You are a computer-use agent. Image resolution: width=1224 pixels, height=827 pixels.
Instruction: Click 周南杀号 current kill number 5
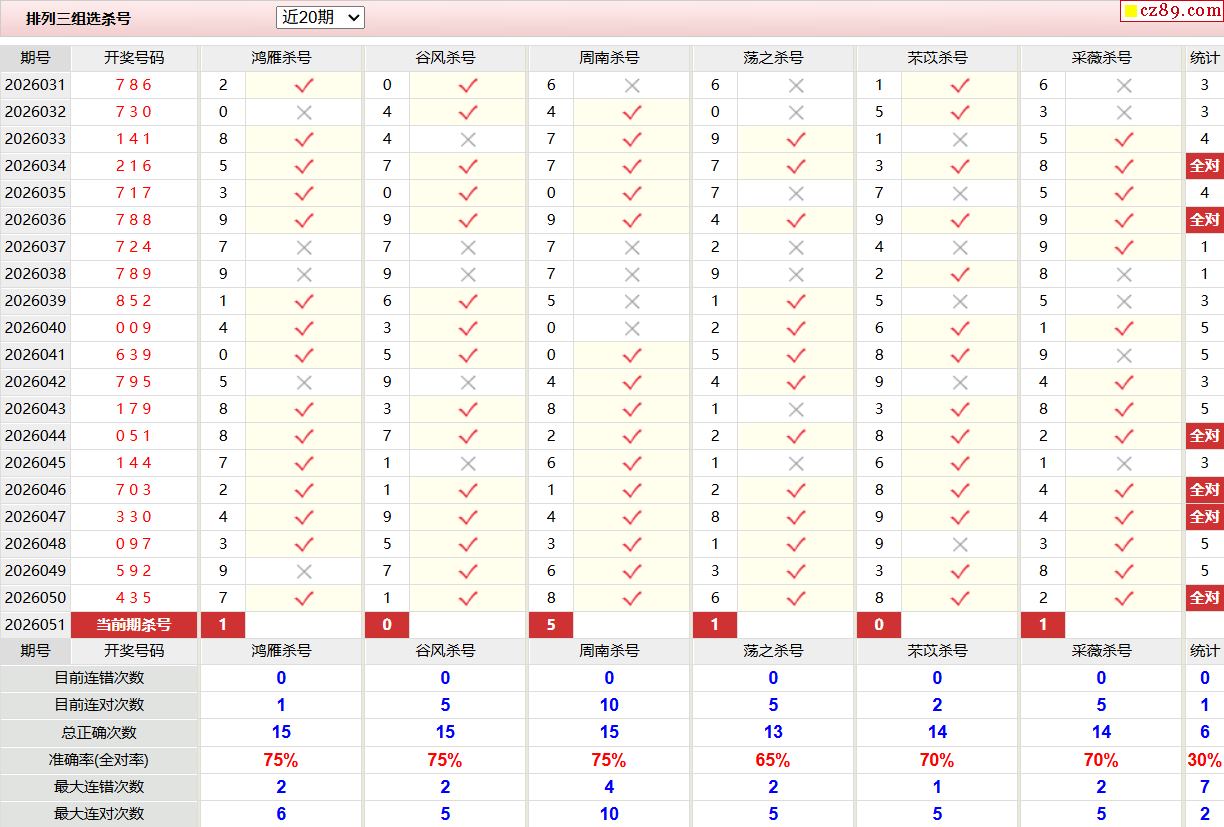[x=551, y=625]
